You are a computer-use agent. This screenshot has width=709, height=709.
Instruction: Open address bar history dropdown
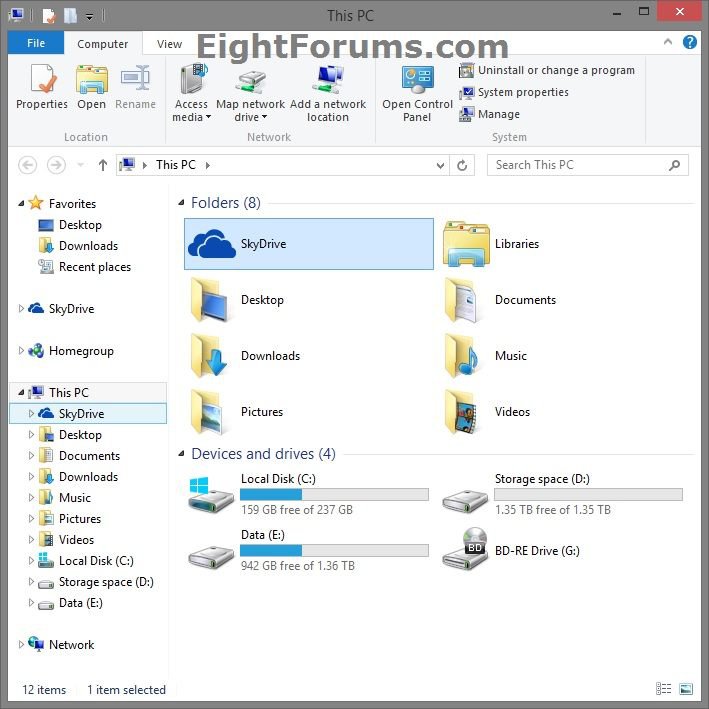point(440,165)
